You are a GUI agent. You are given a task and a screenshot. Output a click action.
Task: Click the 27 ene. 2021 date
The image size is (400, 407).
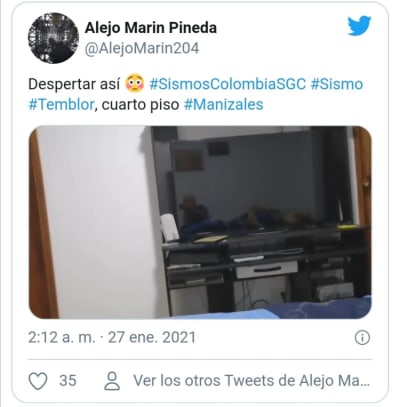click(152, 338)
